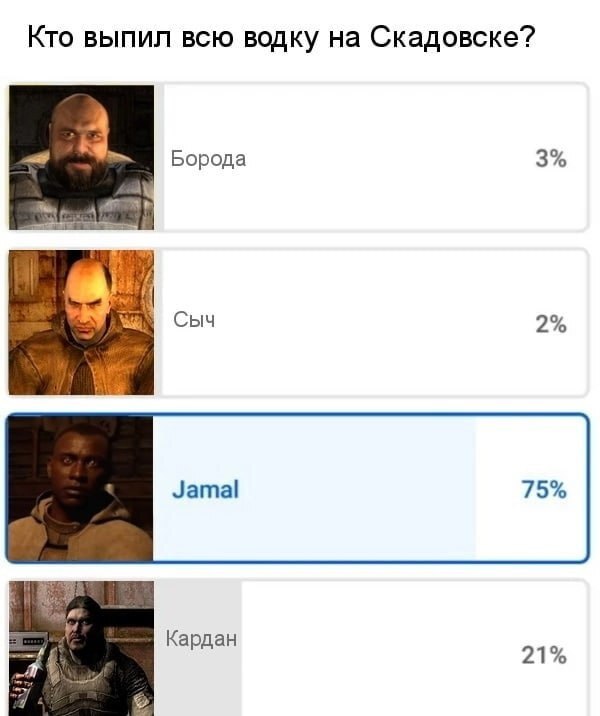Click the Jamal character portrait
This screenshot has height=716, width=600.
(81, 488)
